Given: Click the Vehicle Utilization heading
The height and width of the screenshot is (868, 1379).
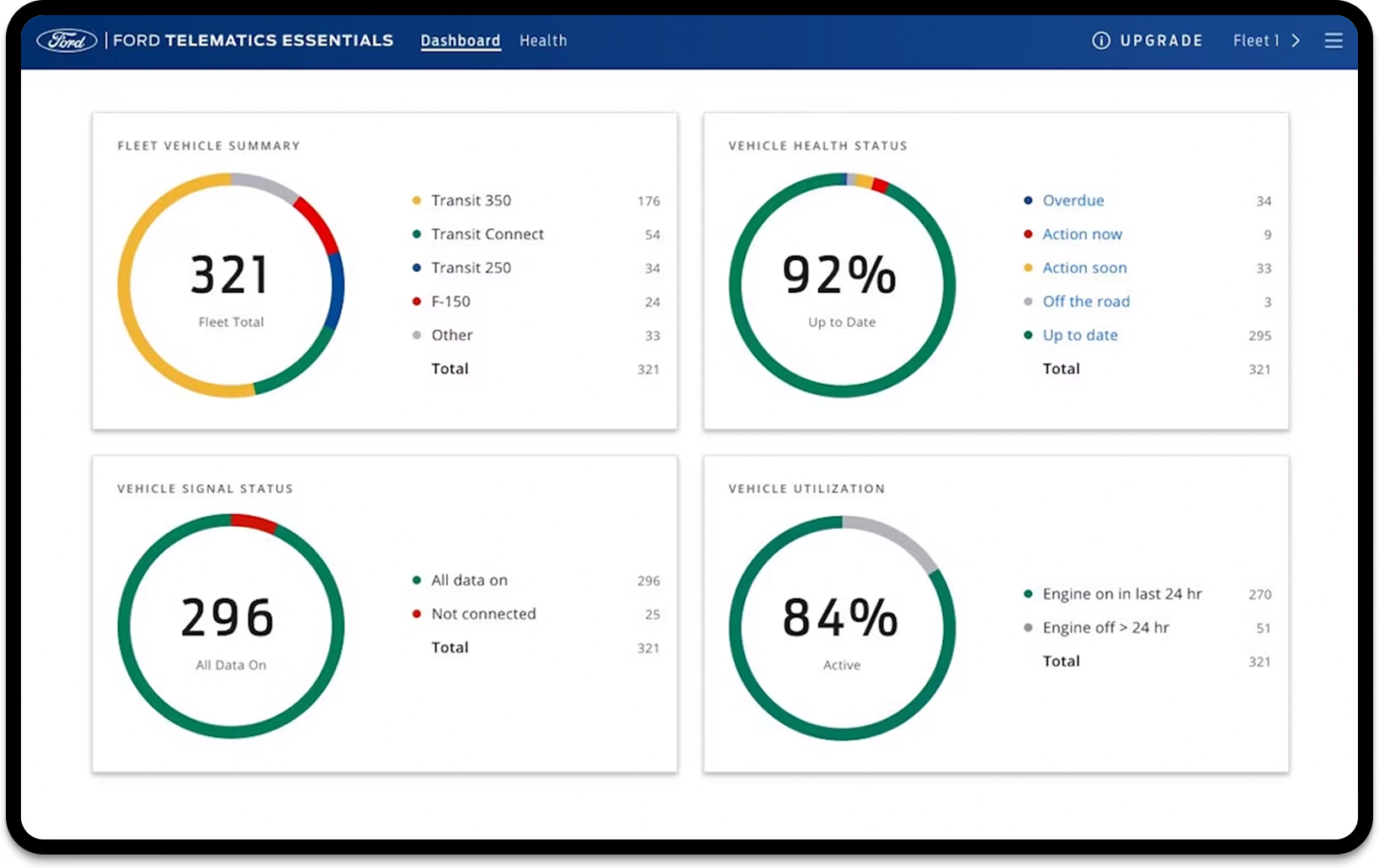Looking at the screenshot, I should pyautogui.click(x=807, y=488).
